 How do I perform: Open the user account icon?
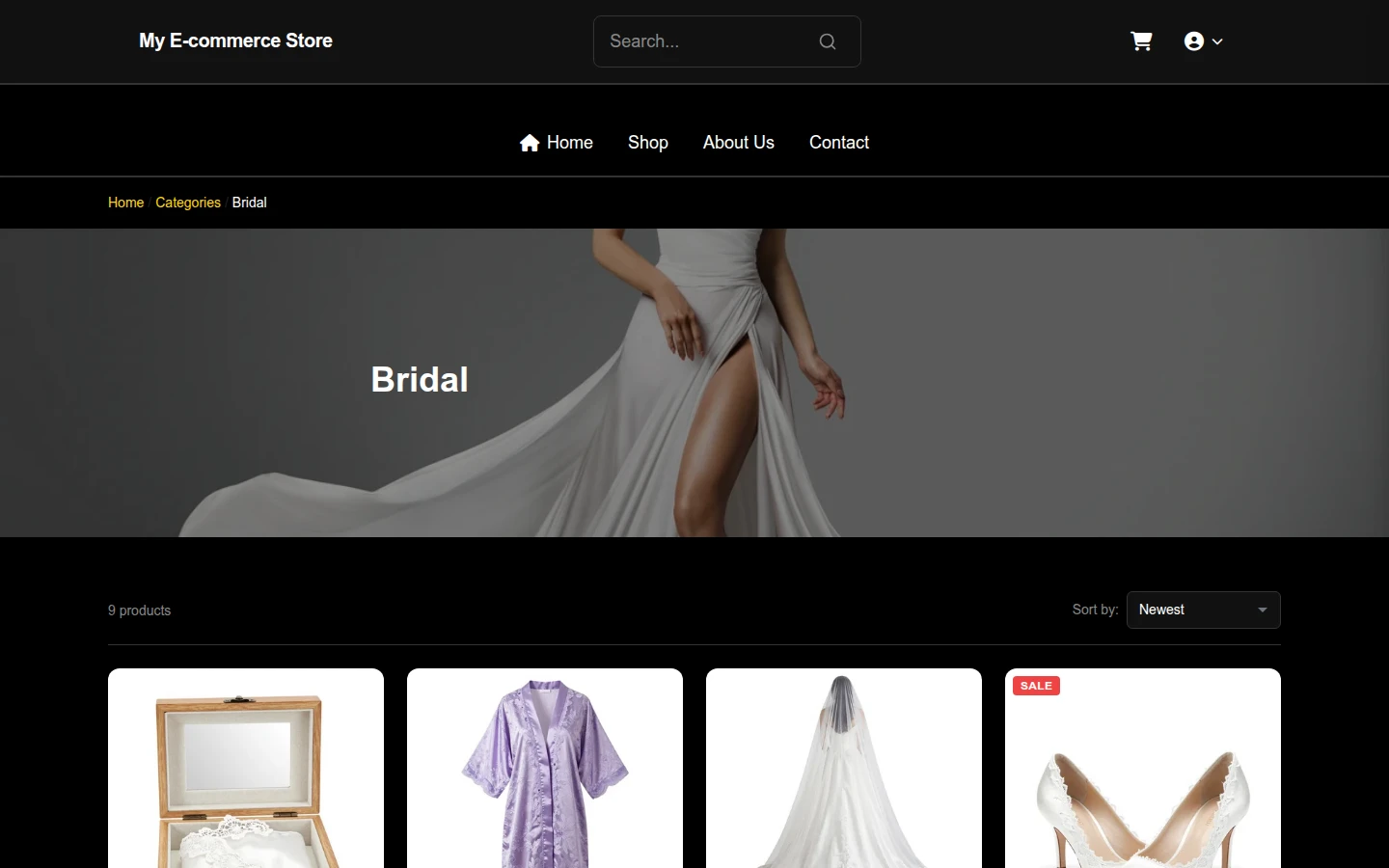1194,41
